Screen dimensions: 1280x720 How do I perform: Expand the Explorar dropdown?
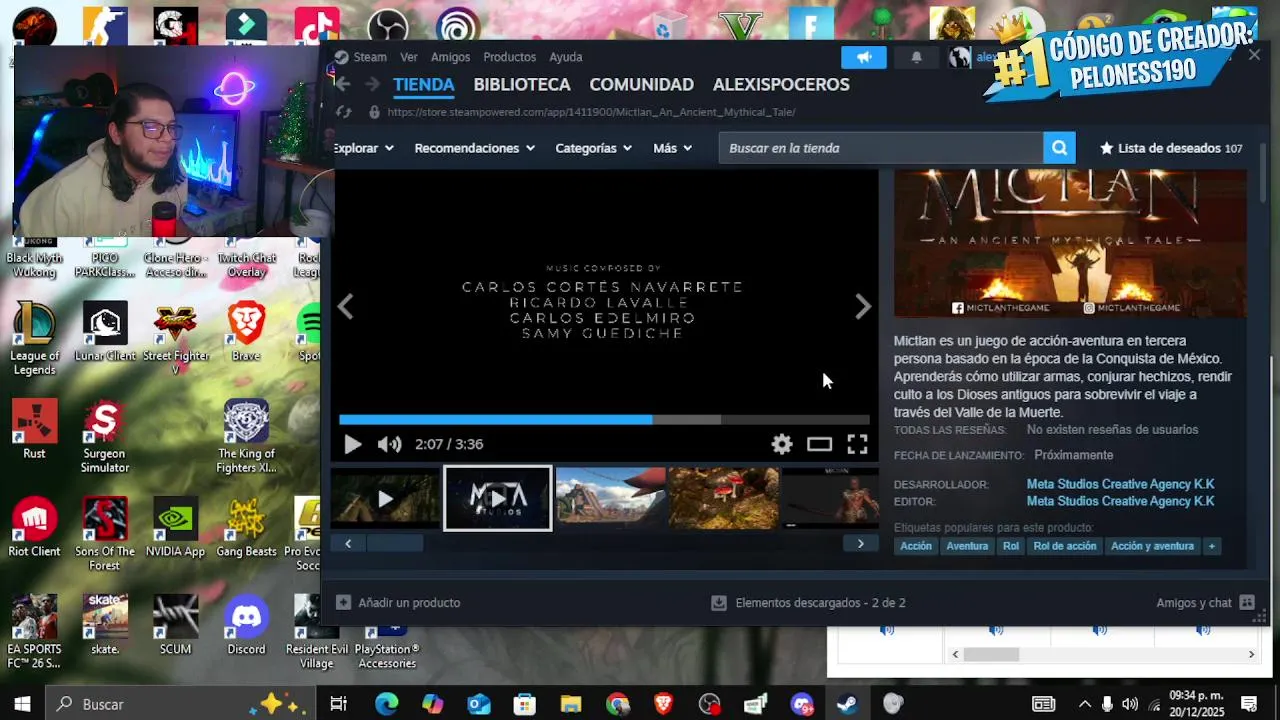[x=363, y=148]
